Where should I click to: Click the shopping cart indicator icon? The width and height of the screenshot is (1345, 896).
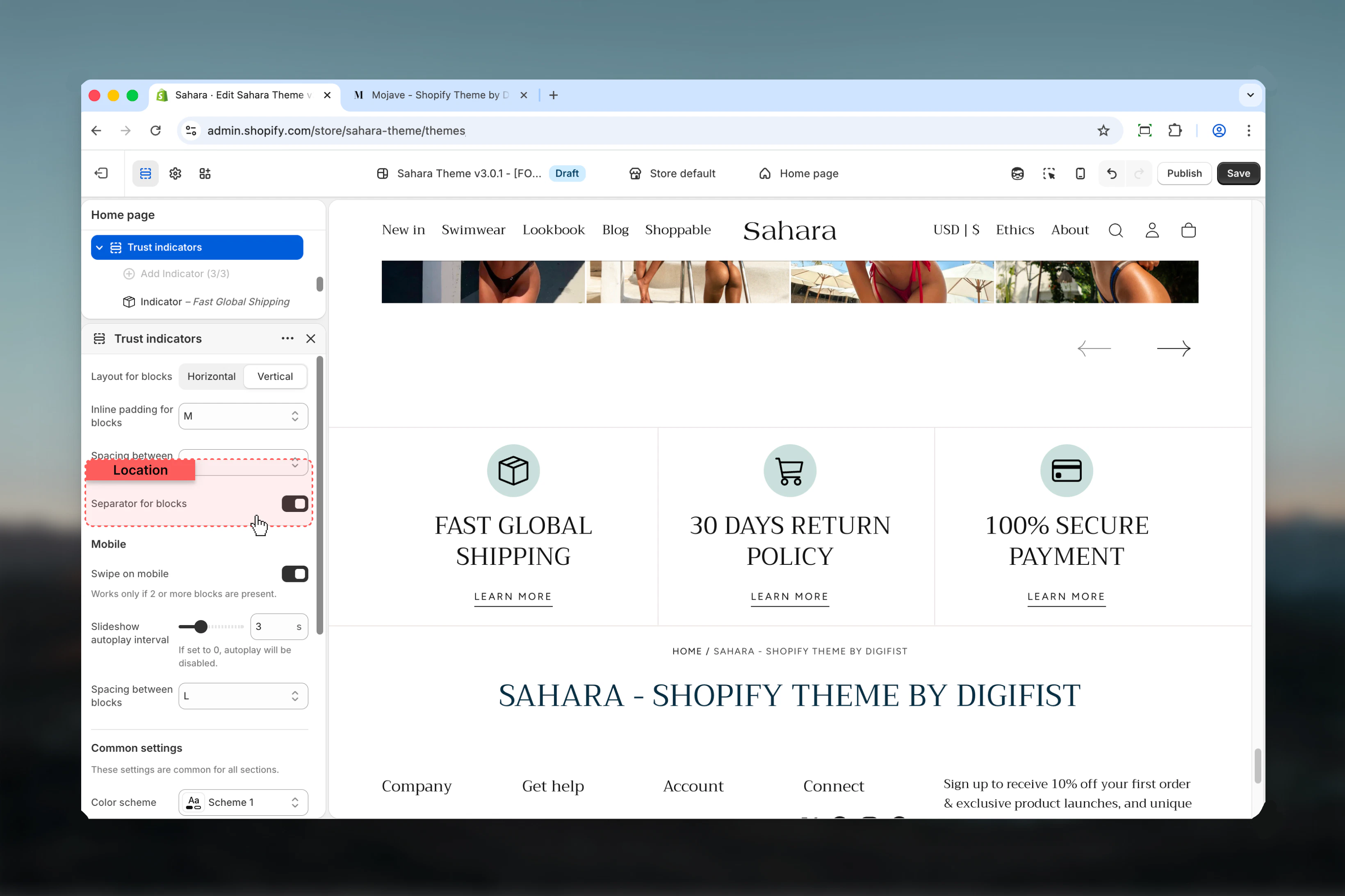tap(790, 470)
